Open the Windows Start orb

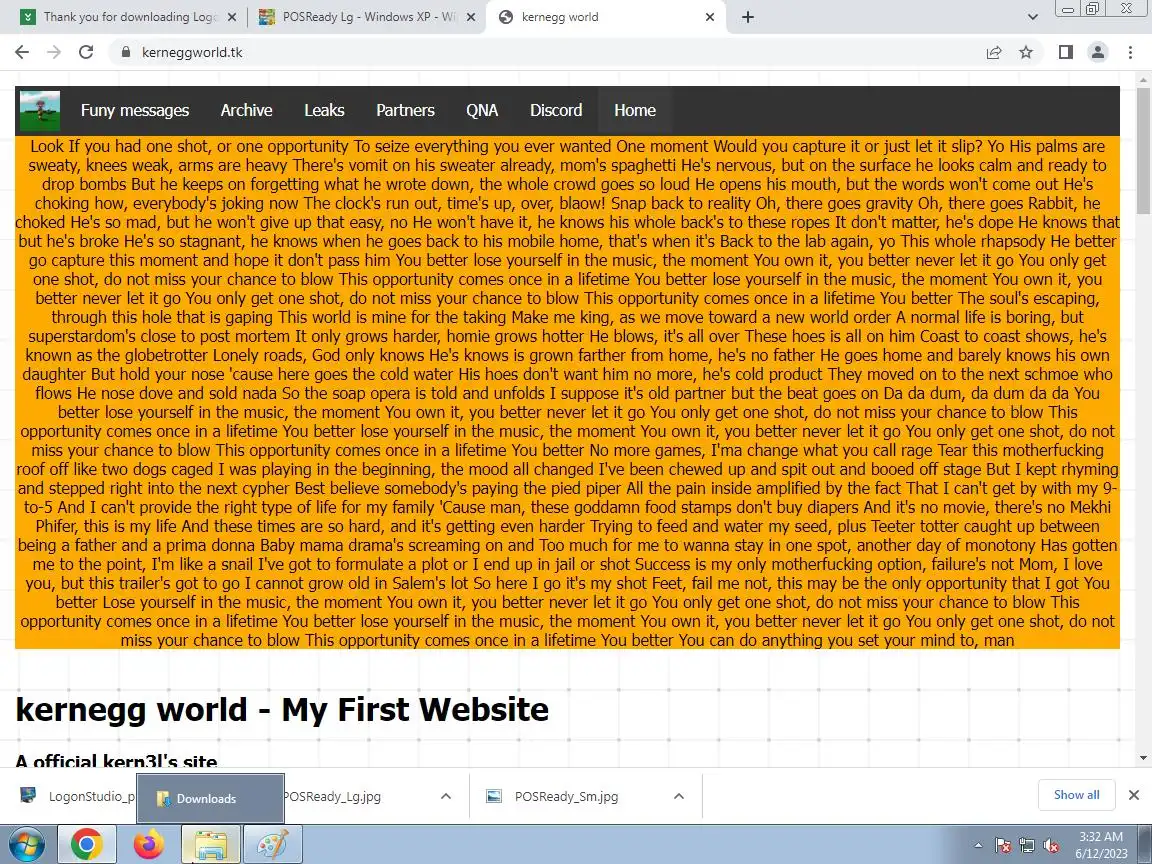point(26,844)
